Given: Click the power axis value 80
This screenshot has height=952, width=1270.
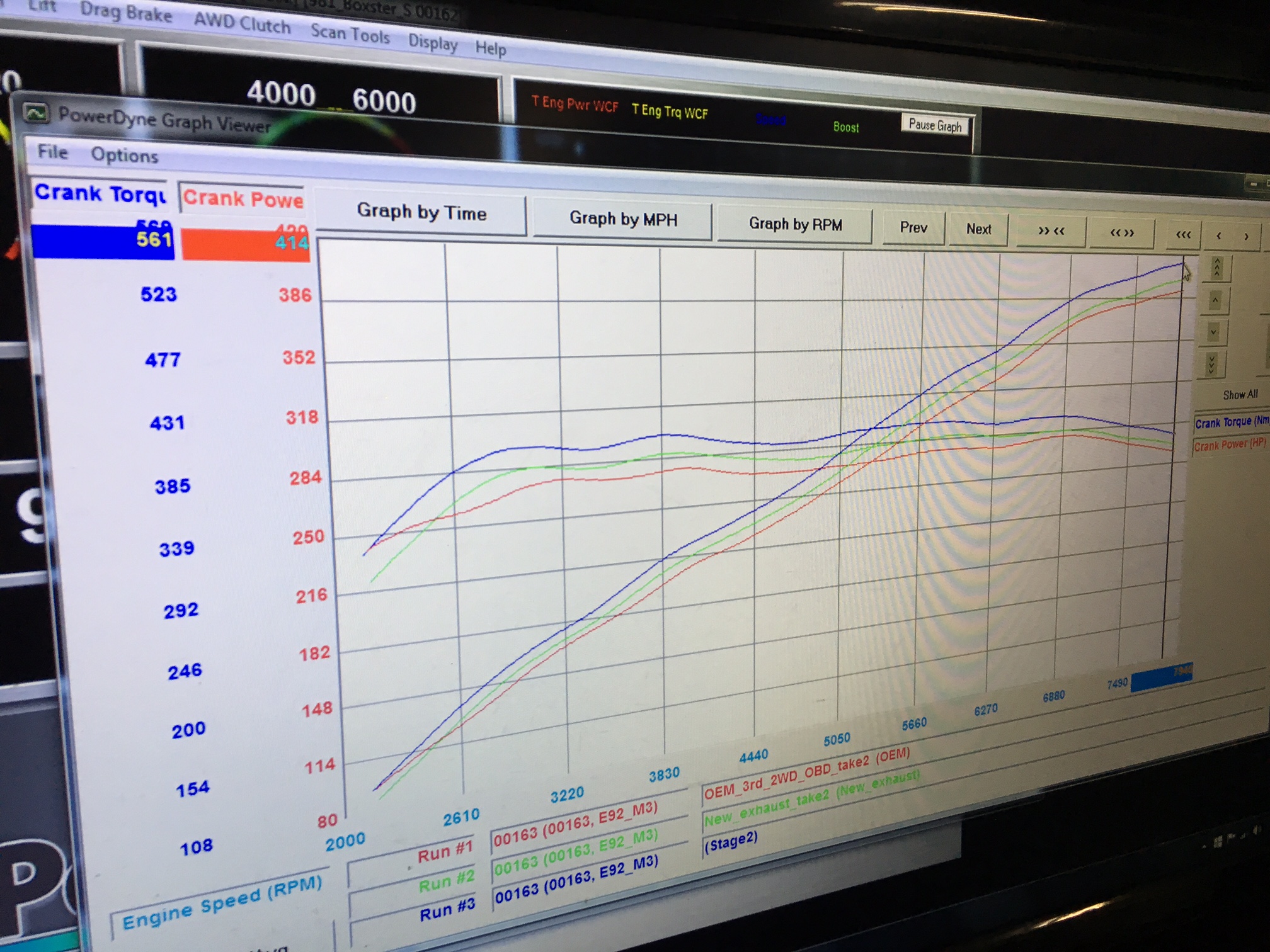Looking at the screenshot, I should click(x=327, y=821).
